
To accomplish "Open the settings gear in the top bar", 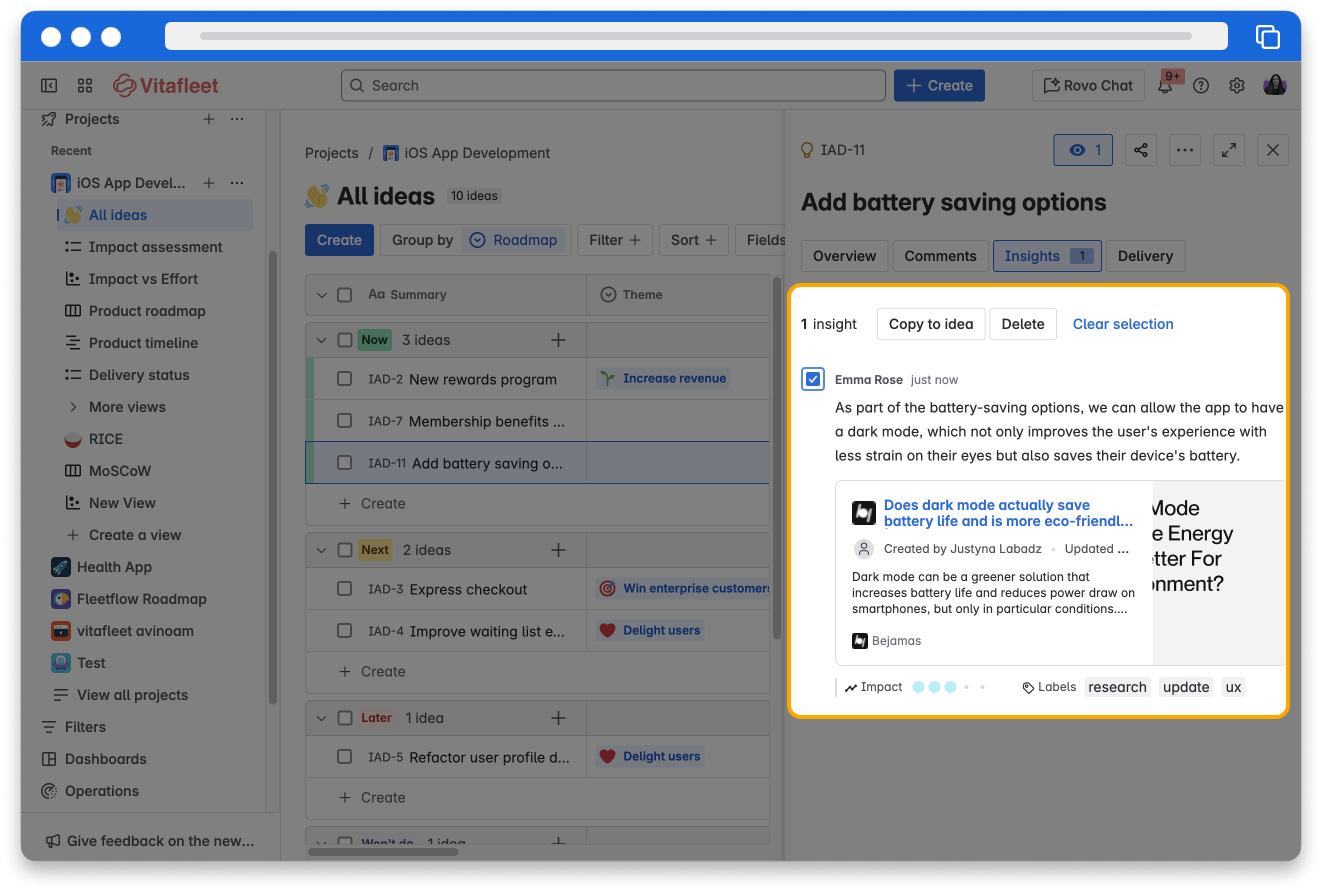I will [x=1237, y=86].
